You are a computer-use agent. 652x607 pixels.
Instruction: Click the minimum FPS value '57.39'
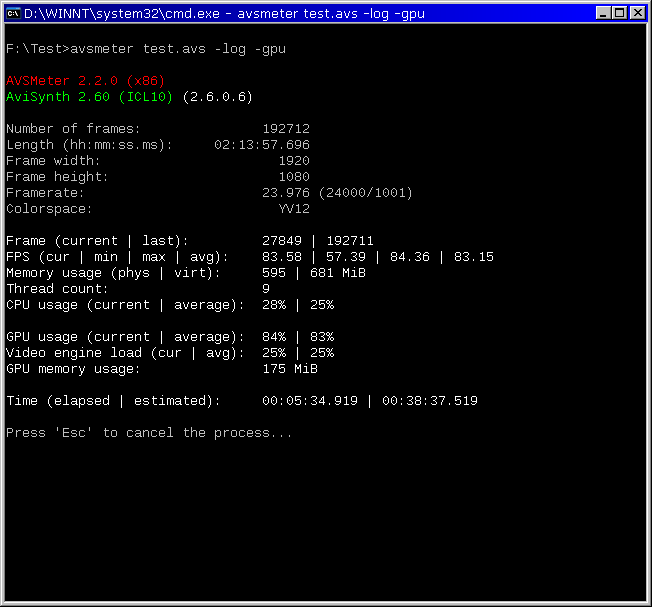346,257
